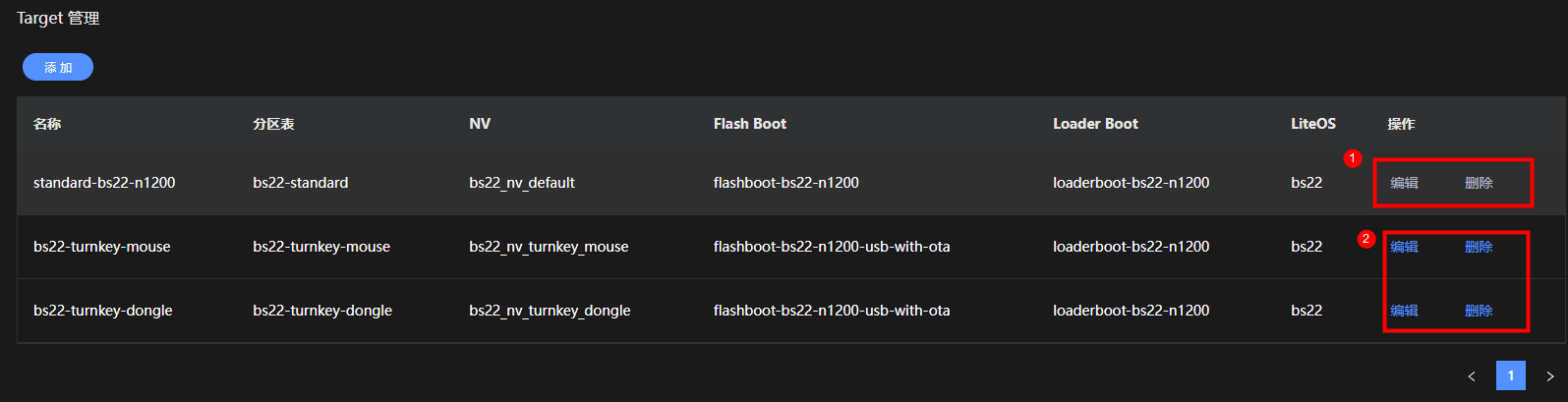The height and width of the screenshot is (402, 1568).
Task: Click the 分区表 column header
Action: (x=273, y=124)
